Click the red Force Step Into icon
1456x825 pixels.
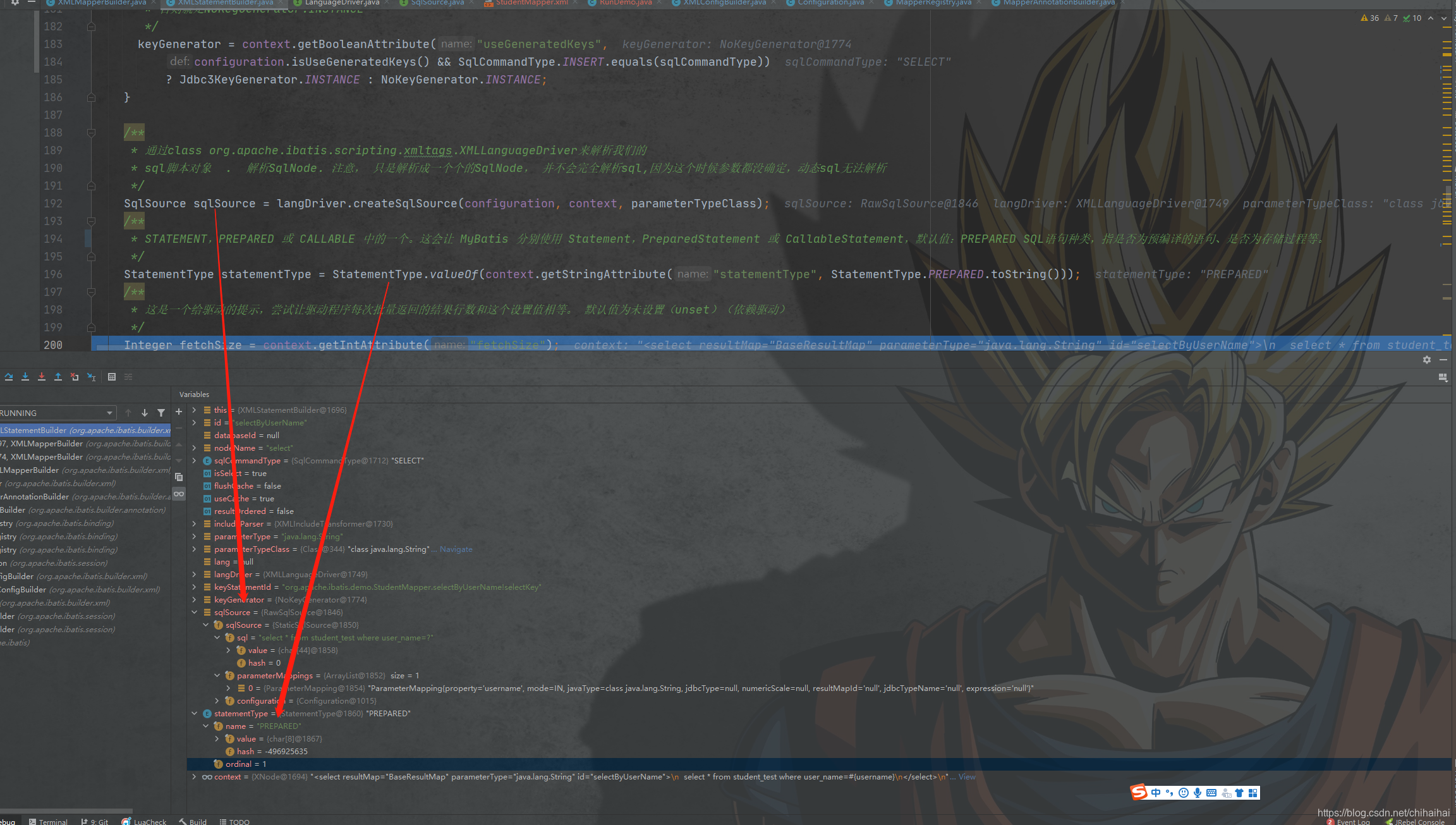point(42,377)
